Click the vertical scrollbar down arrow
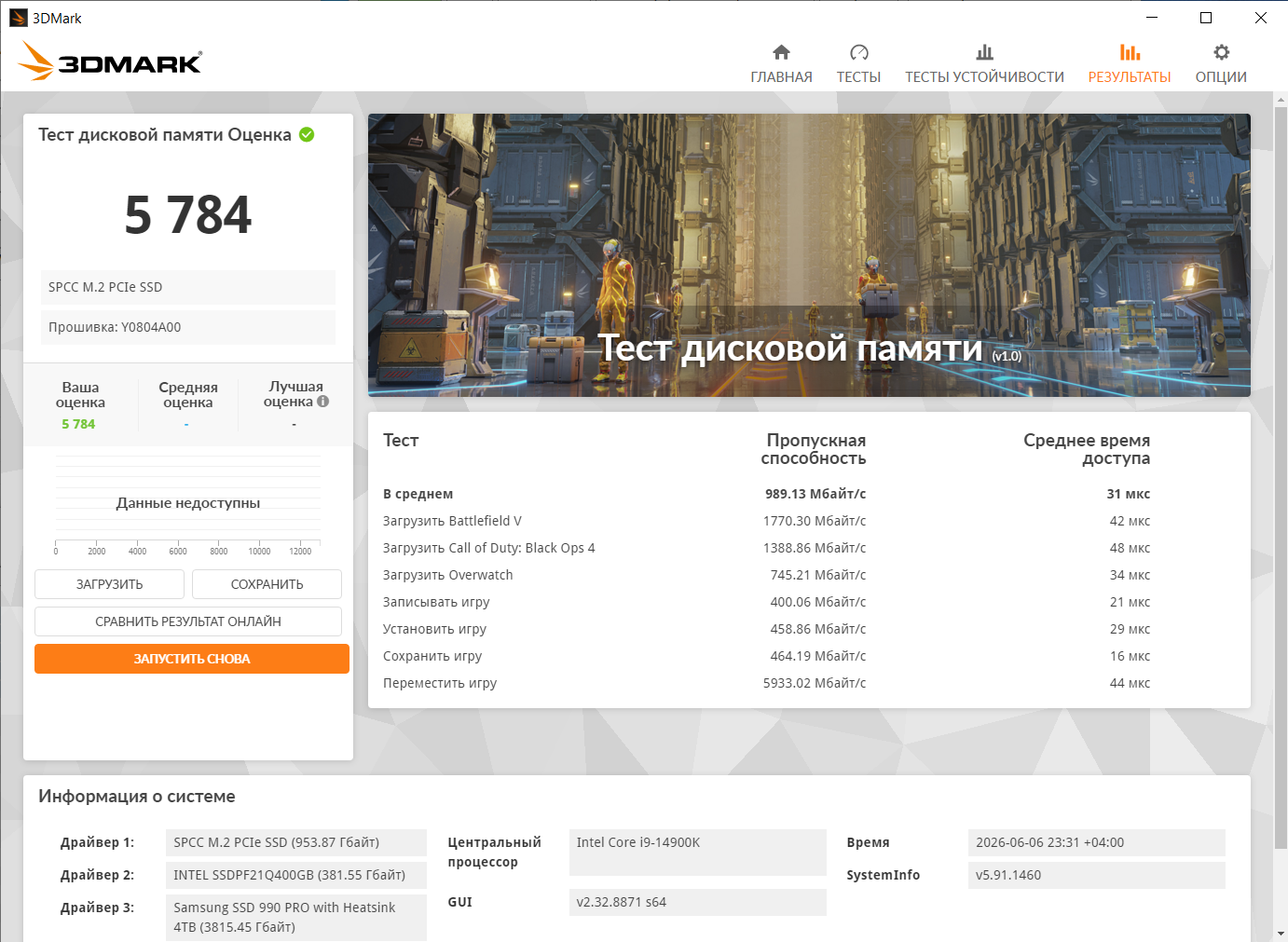 [1281, 933]
